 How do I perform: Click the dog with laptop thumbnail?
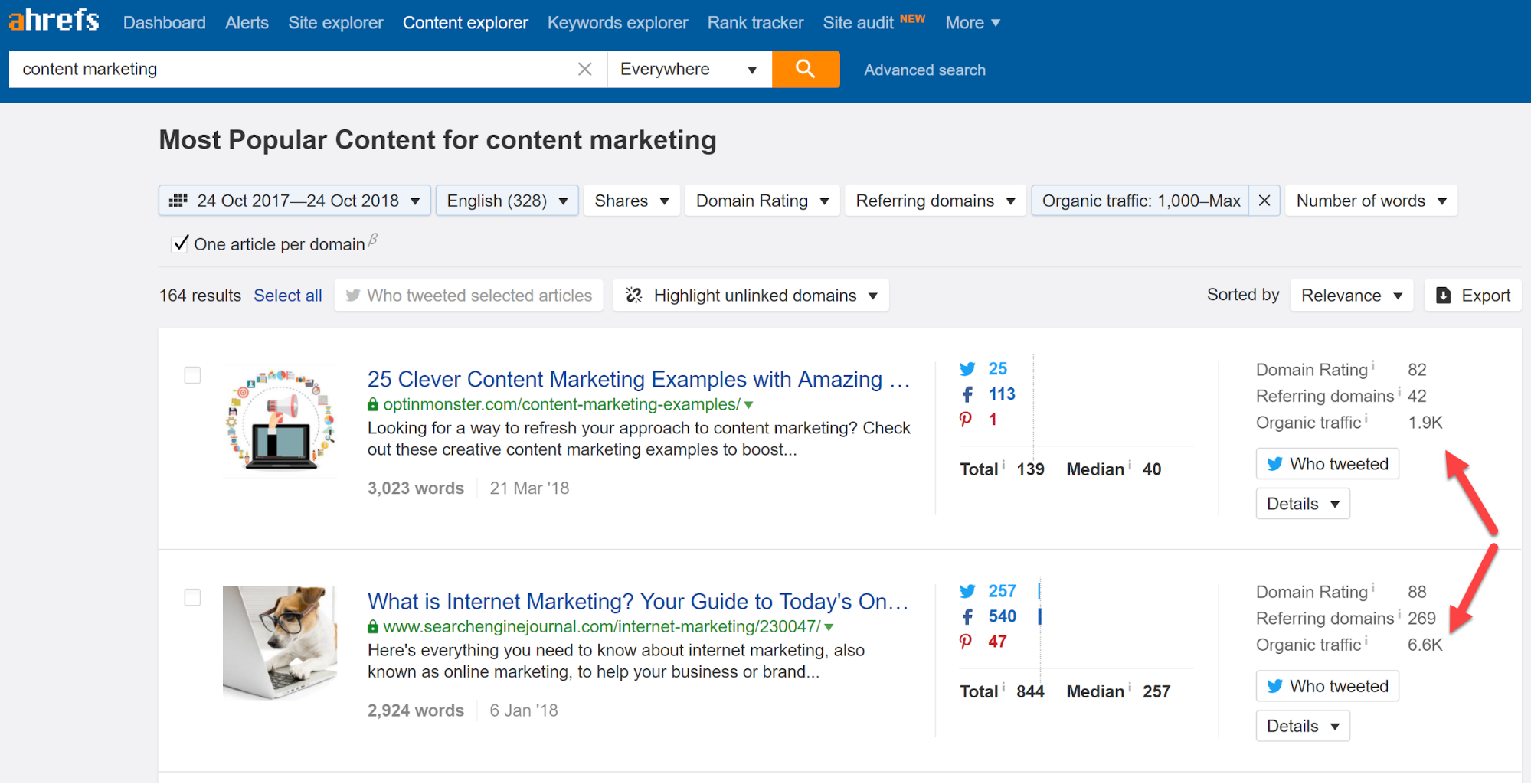pos(280,642)
